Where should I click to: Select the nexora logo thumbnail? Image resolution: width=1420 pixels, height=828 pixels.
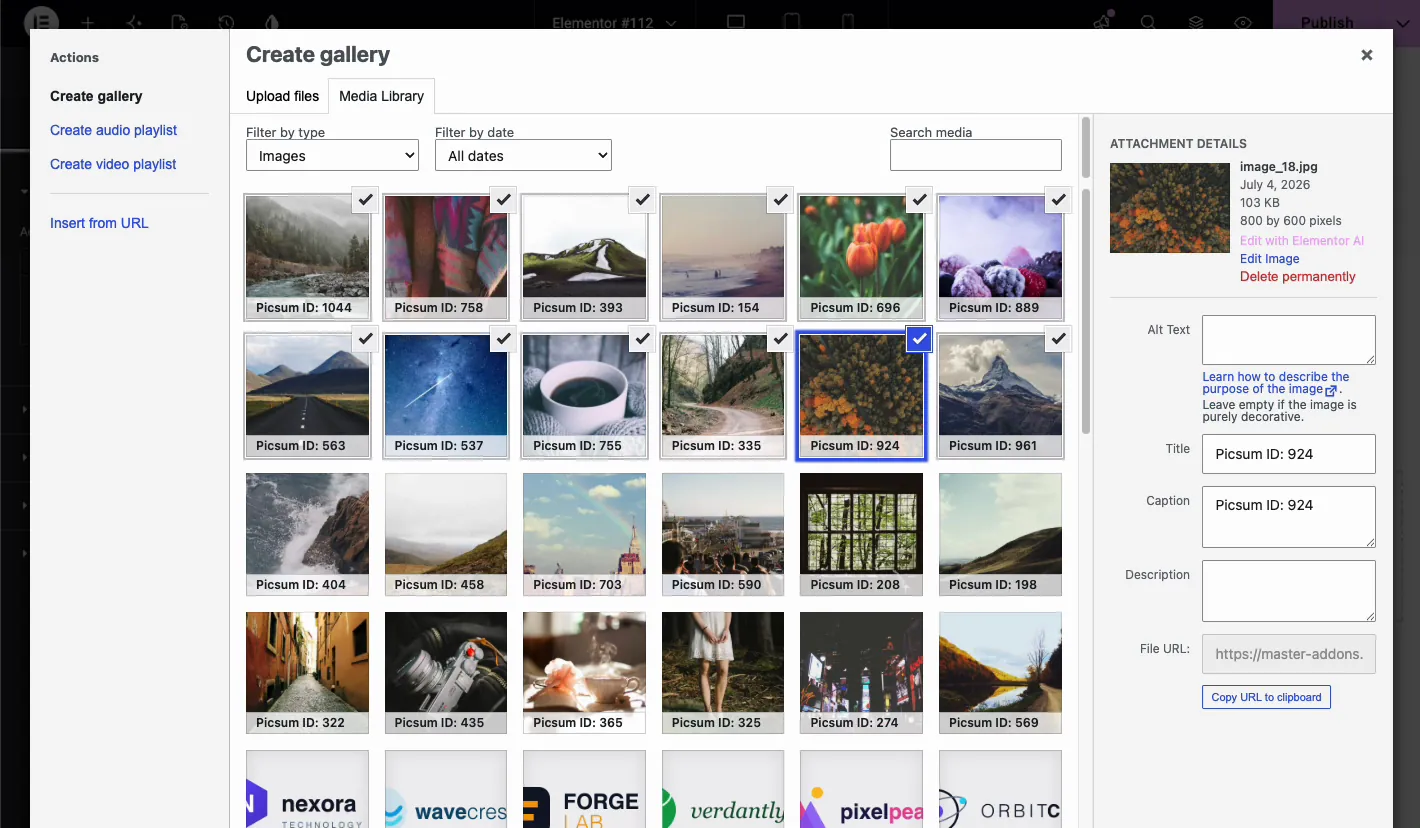[308, 789]
